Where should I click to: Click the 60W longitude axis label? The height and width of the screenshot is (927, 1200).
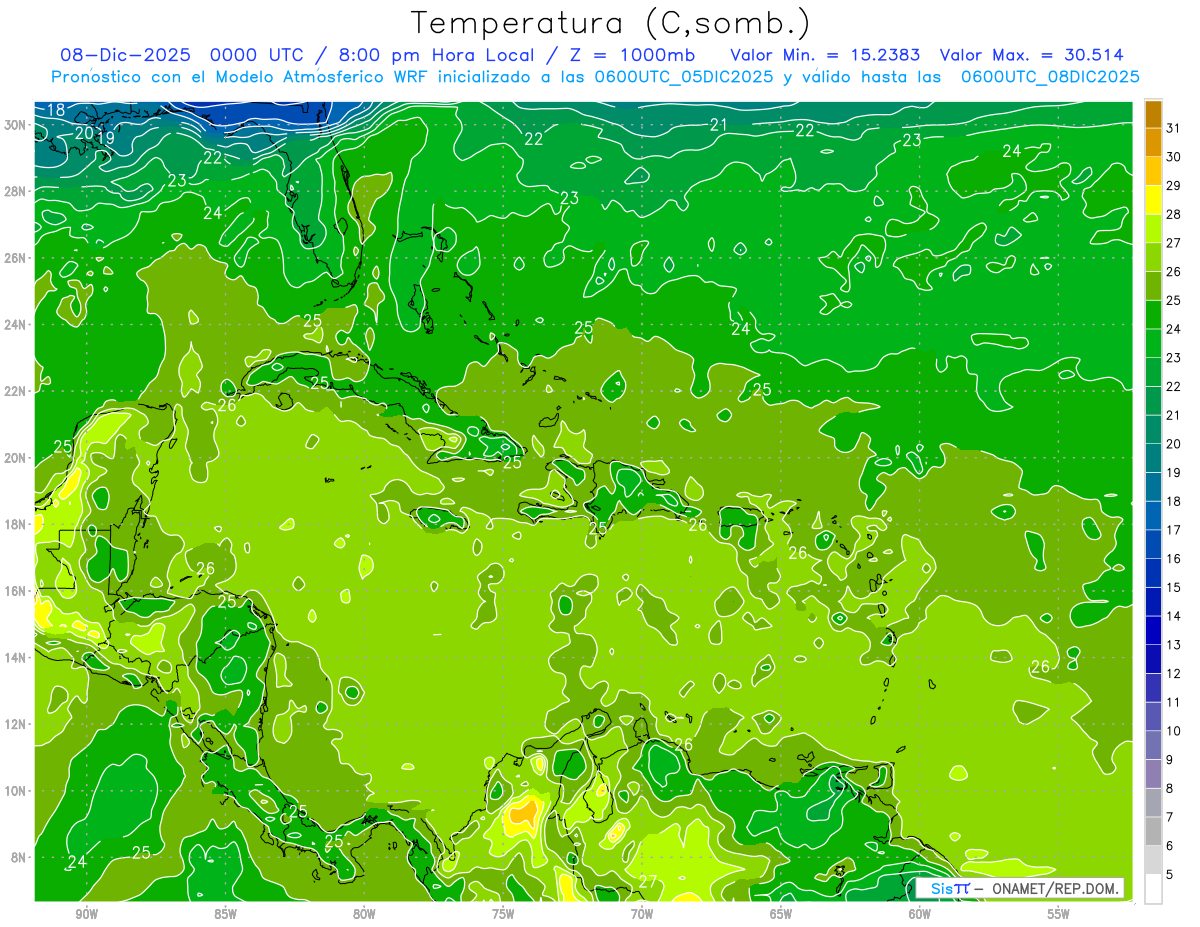click(920, 913)
